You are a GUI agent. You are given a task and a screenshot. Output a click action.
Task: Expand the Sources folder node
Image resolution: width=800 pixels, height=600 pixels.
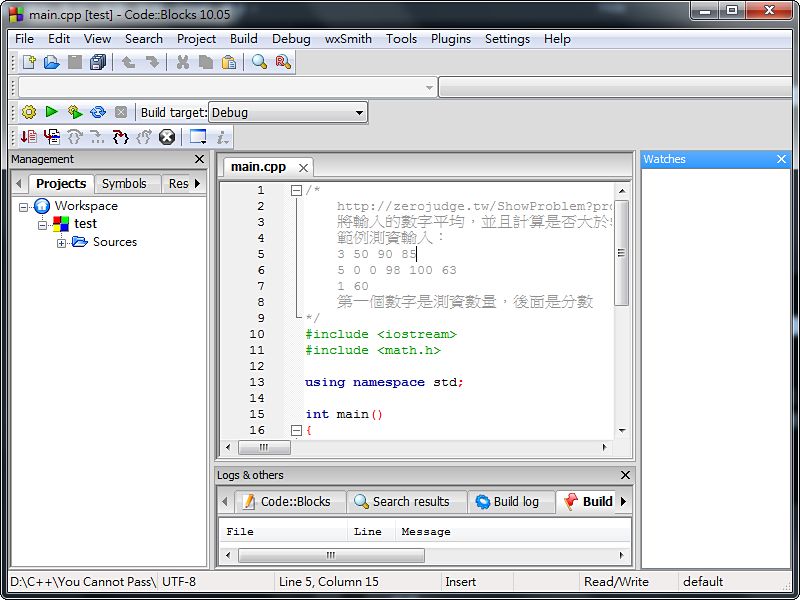pos(61,243)
